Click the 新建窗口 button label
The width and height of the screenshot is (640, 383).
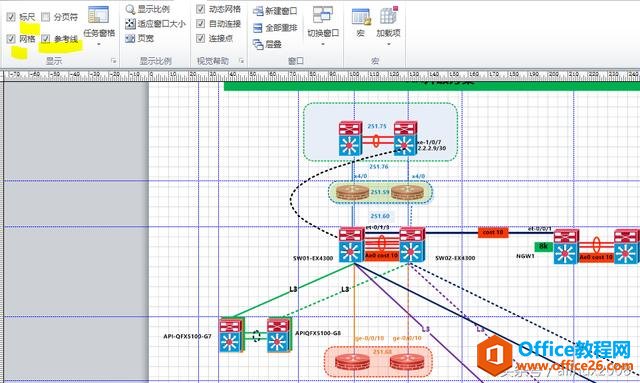tap(281, 11)
